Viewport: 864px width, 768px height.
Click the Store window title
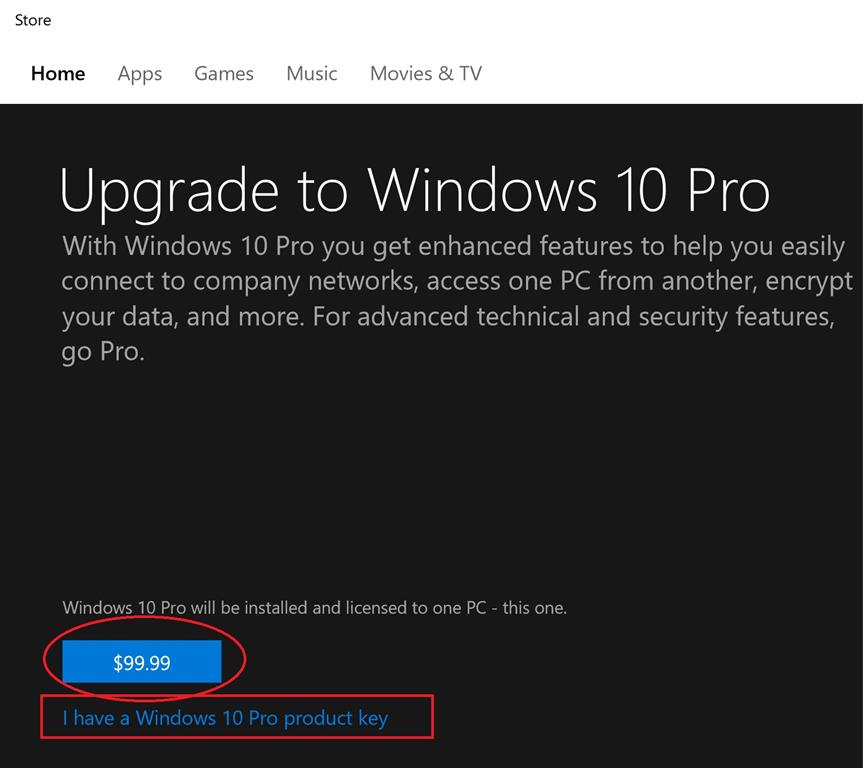click(x=33, y=20)
